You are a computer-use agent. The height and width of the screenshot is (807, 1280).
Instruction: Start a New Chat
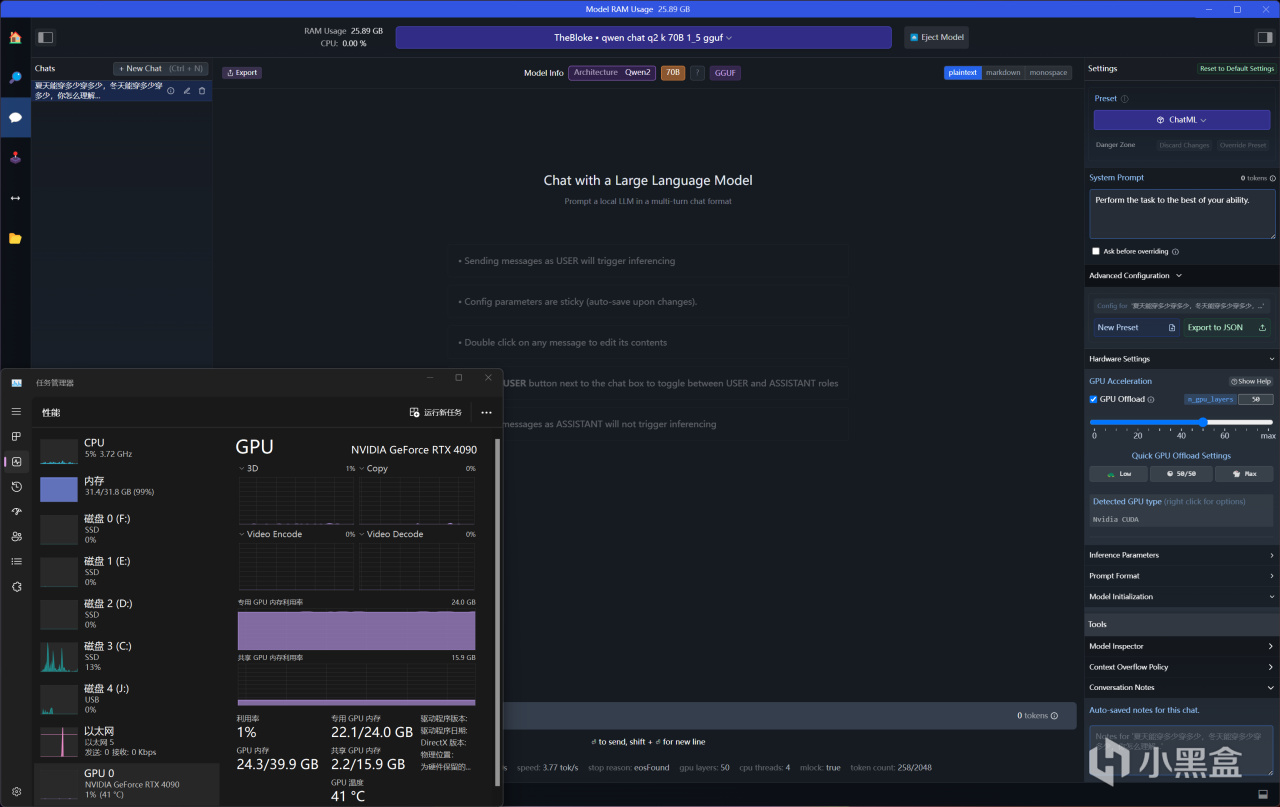click(161, 69)
